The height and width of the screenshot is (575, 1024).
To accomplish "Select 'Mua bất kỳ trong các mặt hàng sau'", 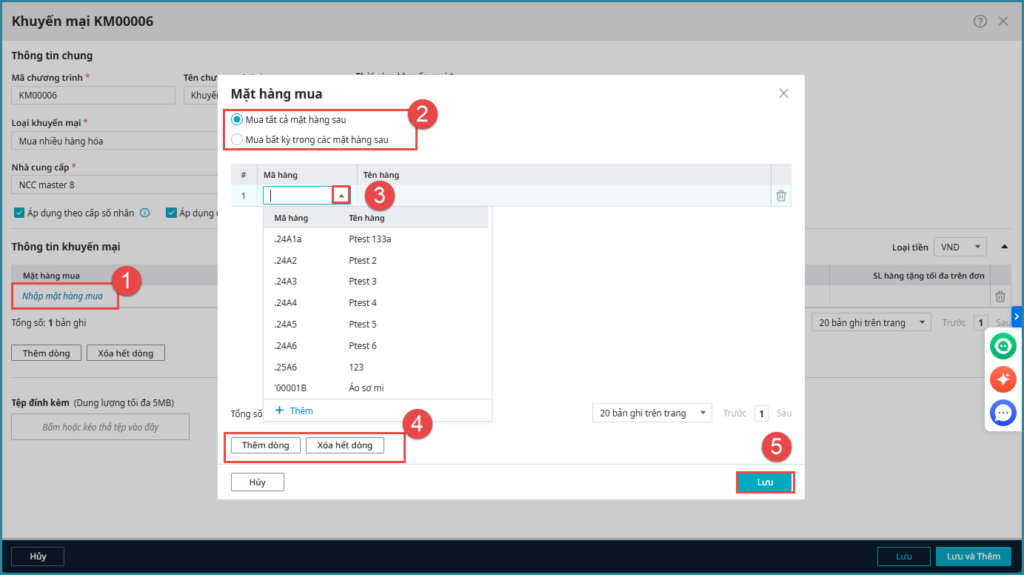I will pyautogui.click(x=236, y=139).
